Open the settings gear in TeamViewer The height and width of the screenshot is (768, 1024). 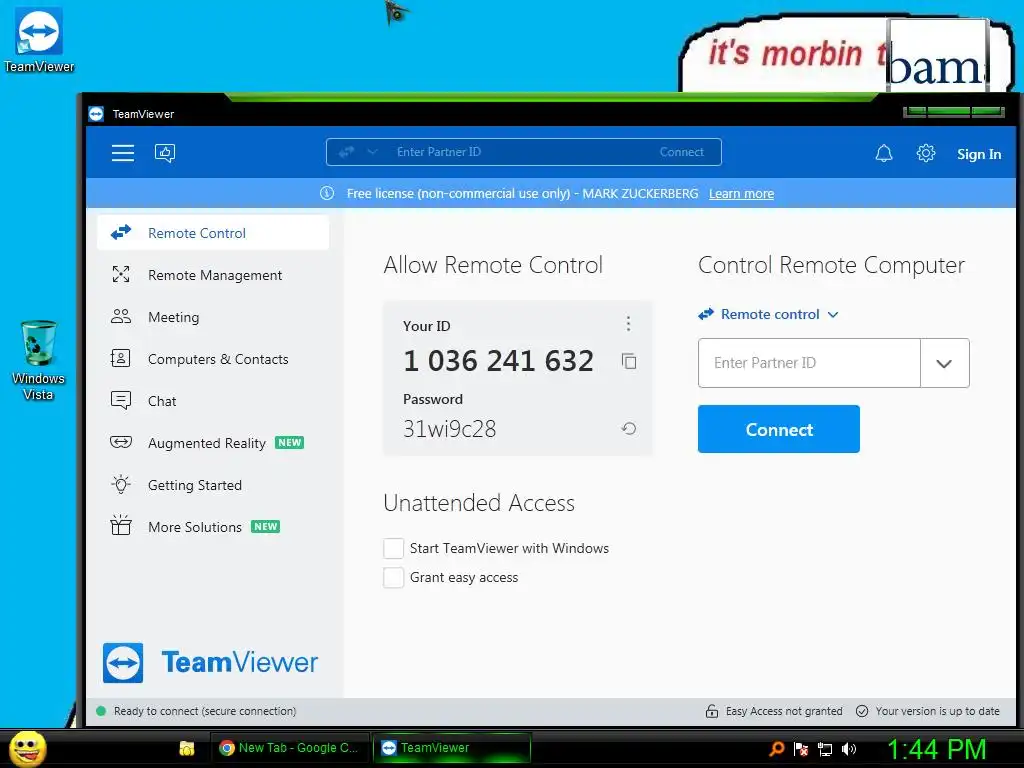pyautogui.click(x=925, y=153)
